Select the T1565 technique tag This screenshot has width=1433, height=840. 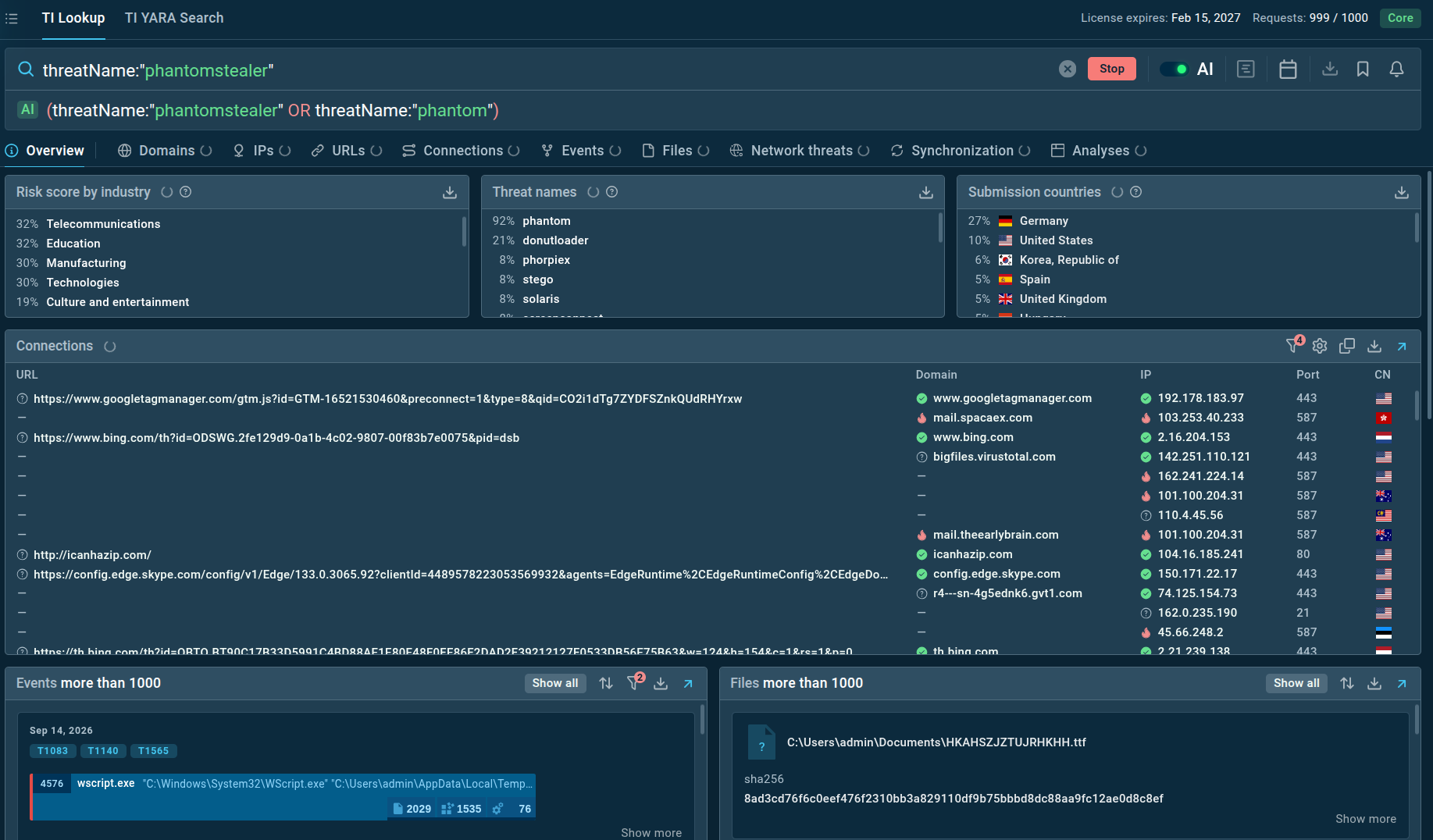click(154, 751)
